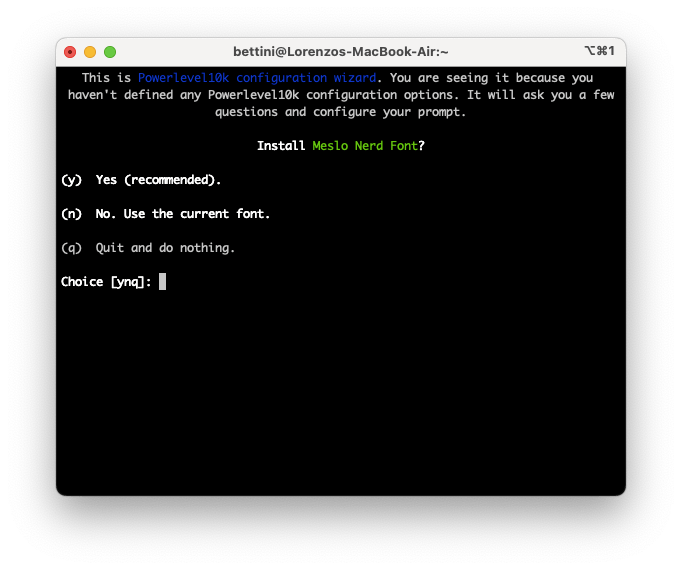682x570 pixels.
Task: Click the (y) Yes (recommended) option
Action: (x=141, y=180)
